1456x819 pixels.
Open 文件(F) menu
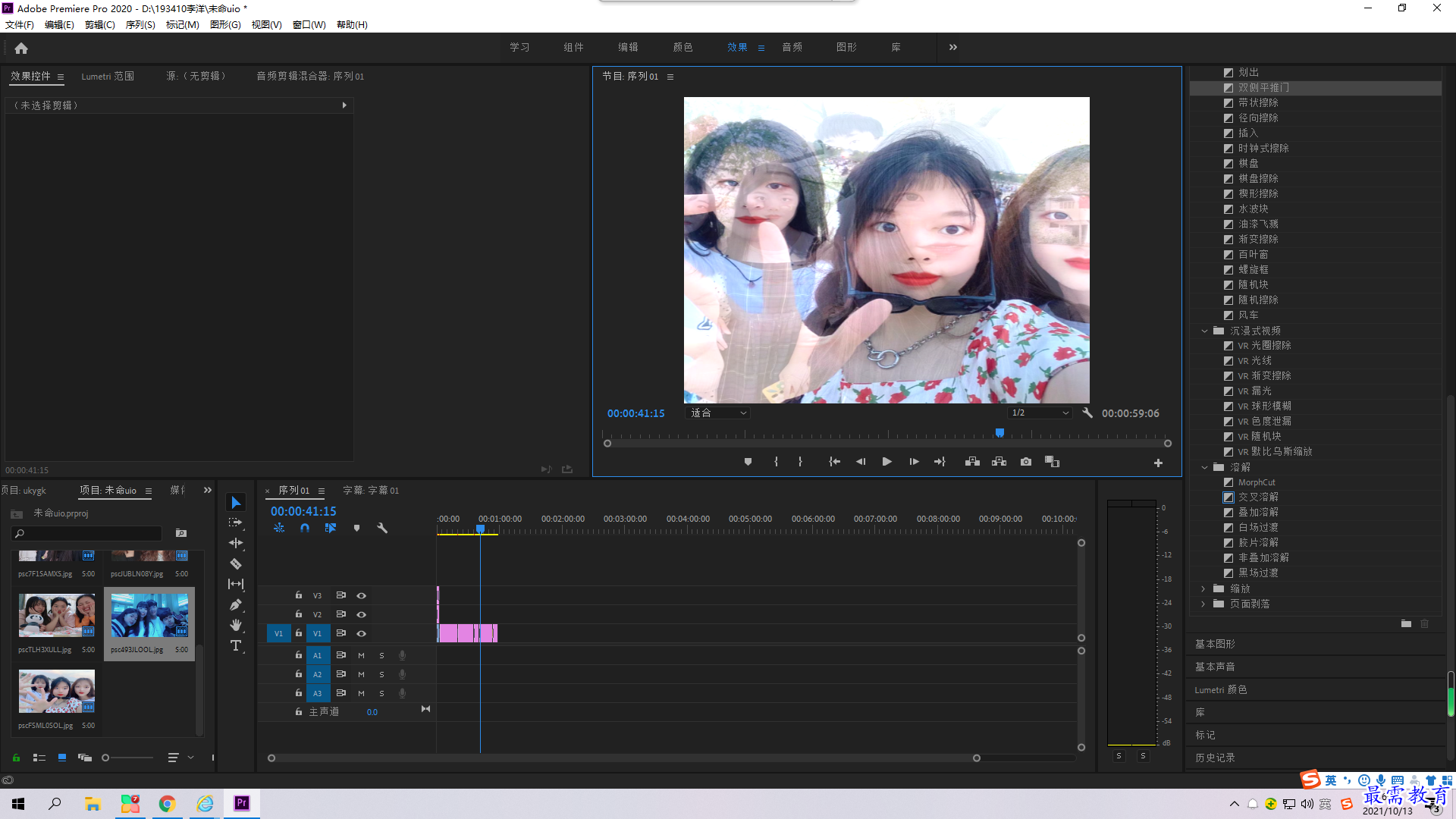[x=20, y=25]
